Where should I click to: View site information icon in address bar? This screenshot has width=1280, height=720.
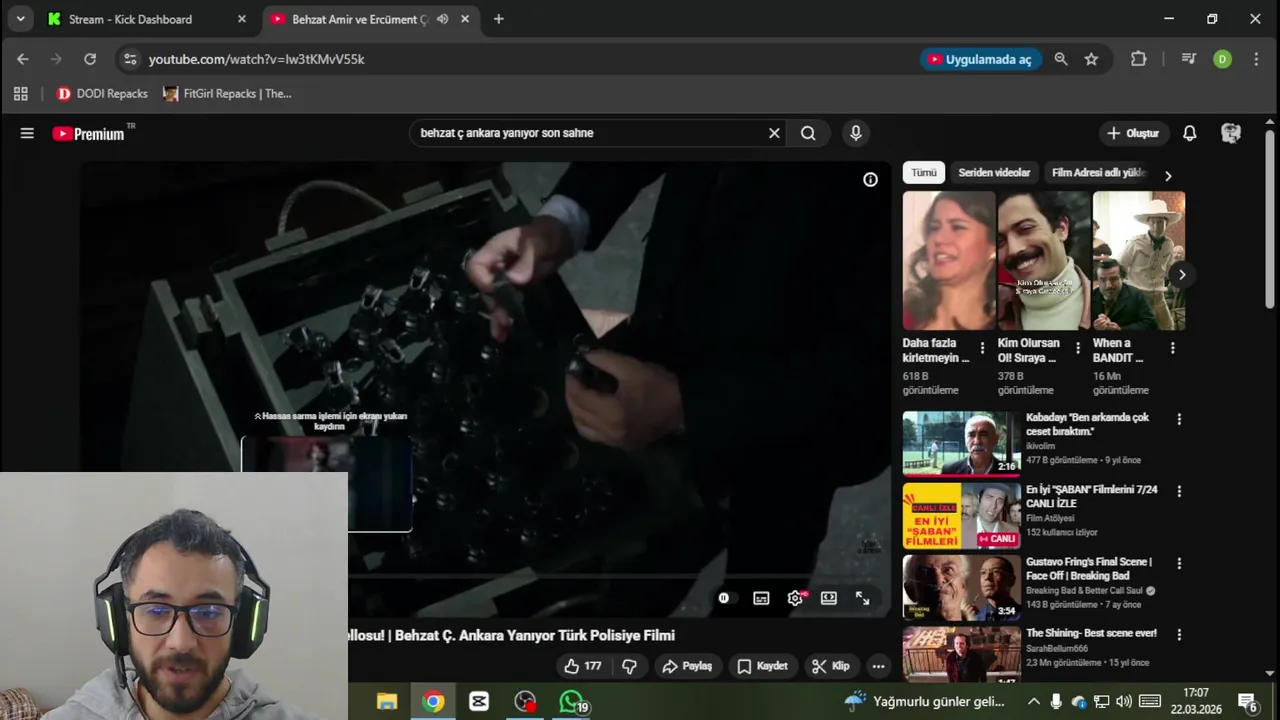point(130,59)
